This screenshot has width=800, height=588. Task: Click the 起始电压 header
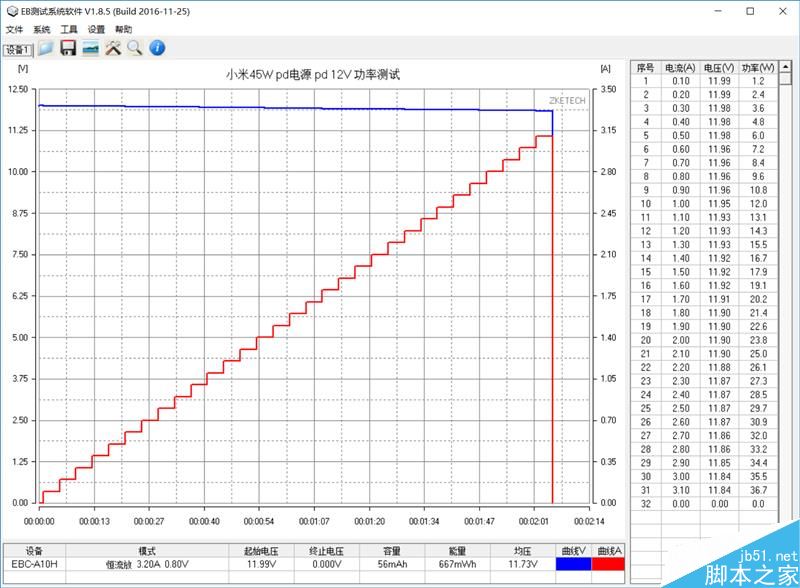pyautogui.click(x=261, y=551)
